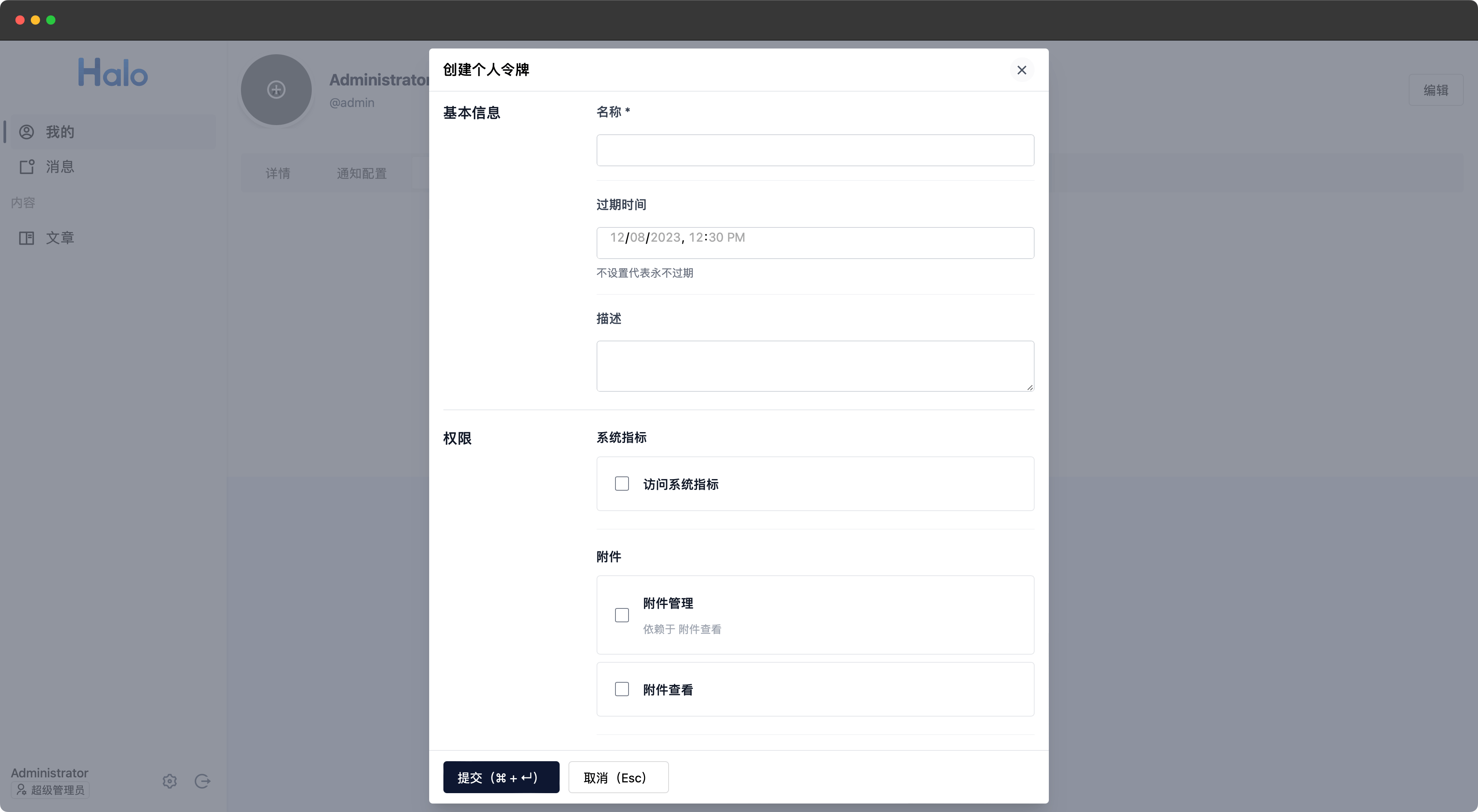The image size is (1478, 812).
Task: Click the 编辑 edit button
Action: coord(1436,90)
